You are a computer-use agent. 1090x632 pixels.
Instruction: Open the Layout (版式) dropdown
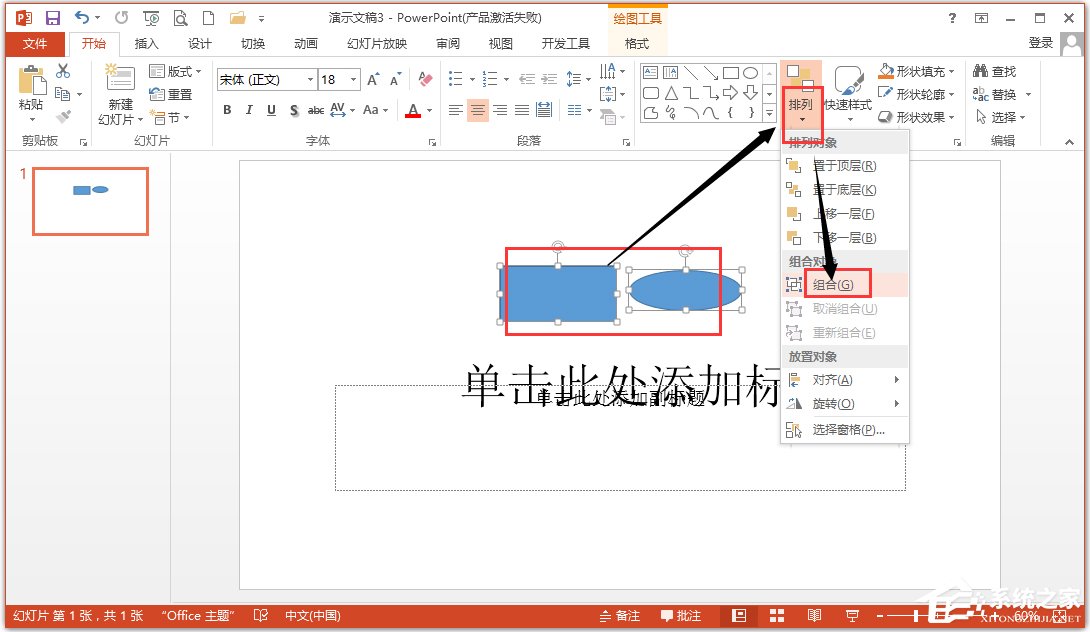(175, 71)
